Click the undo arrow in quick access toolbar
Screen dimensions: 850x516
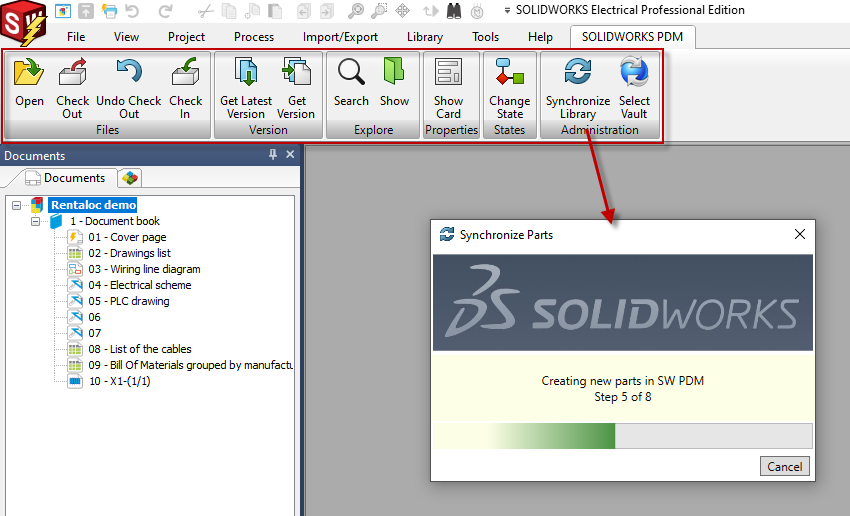point(132,11)
